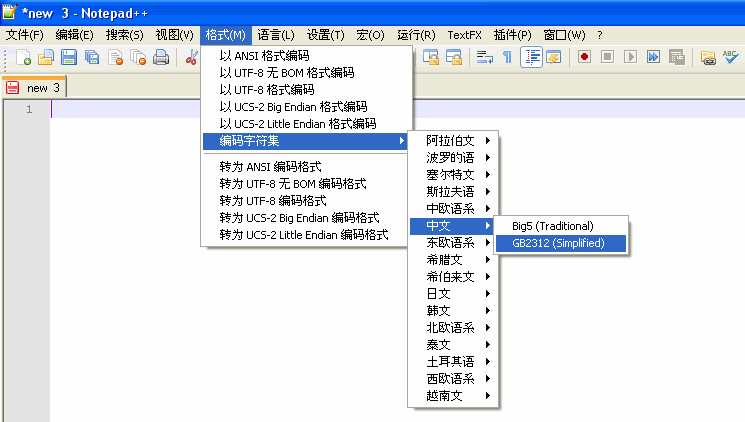Click line 1 in the editor text area
The width and height of the screenshot is (745, 422).
click(398, 109)
